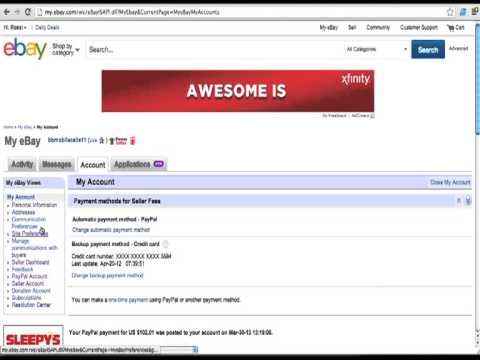Open the Hi user greeting dropdown
Image resolution: width=480 pixels, height=360 pixels.
[15, 27]
